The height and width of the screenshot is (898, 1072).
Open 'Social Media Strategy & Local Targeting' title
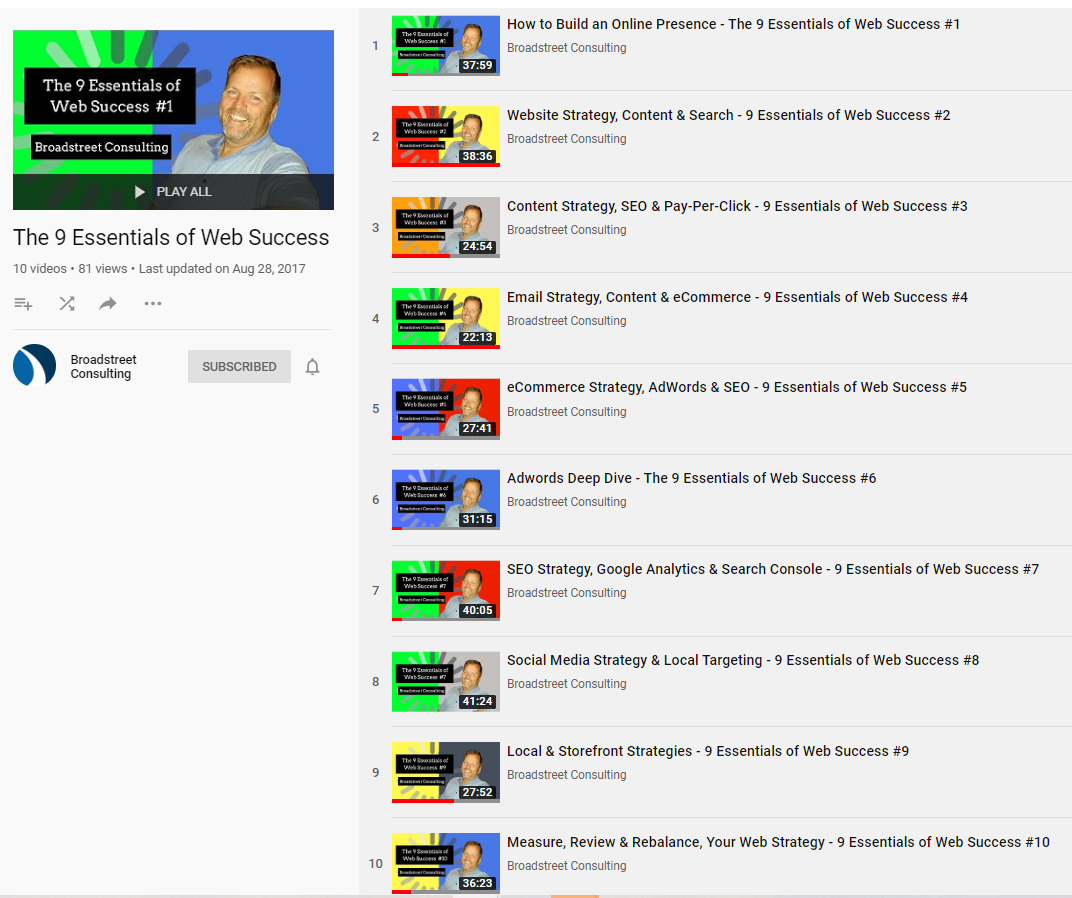pyautogui.click(x=743, y=661)
